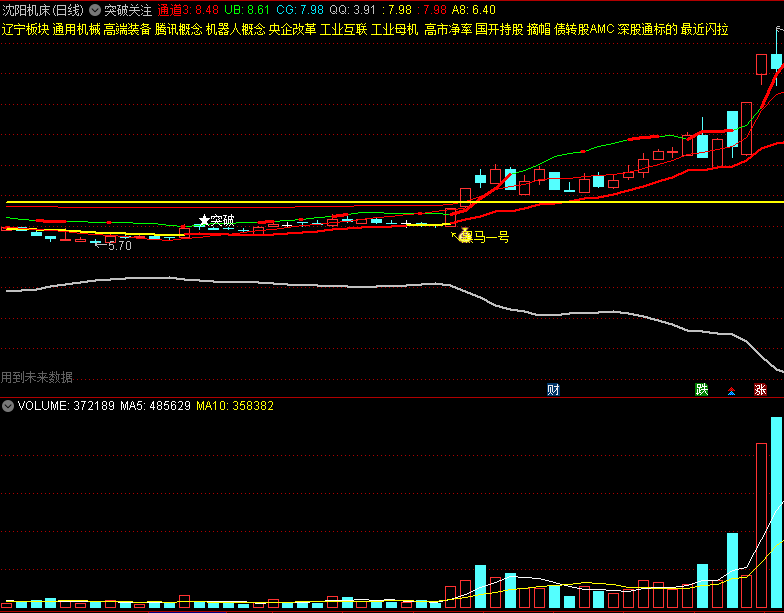The width and height of the screenshot is (784, 613).
Task: Open the 深股通标的 tag
Action: (x=648, y=30)
